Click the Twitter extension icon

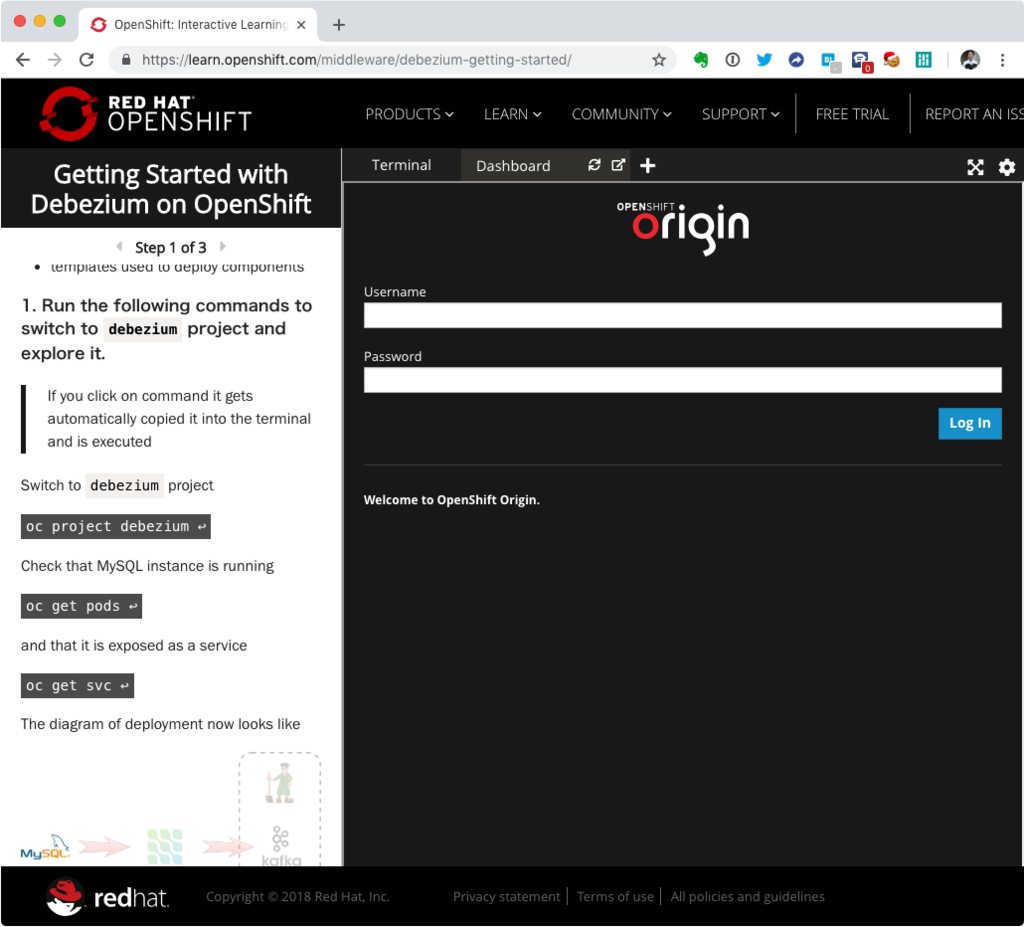(764, 60)
